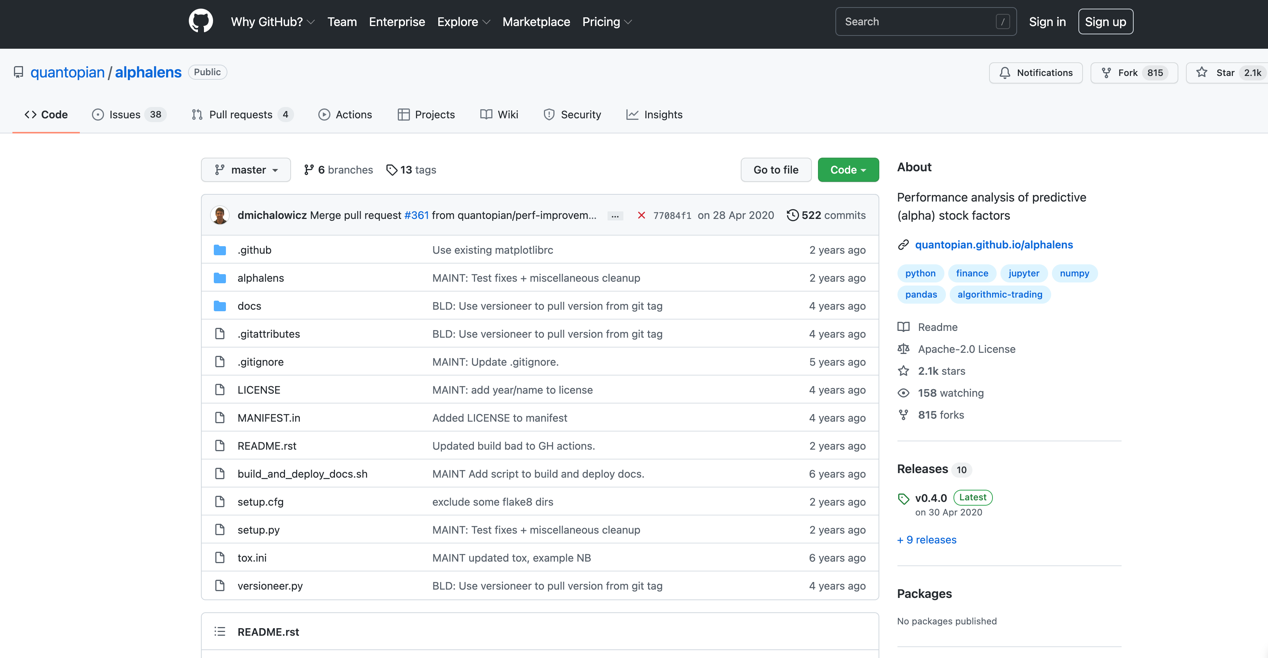This screenshot has height=658, width=1268.
Task: Go to the Insights tab
Action: pyautogui.click(x=654, y=115)
